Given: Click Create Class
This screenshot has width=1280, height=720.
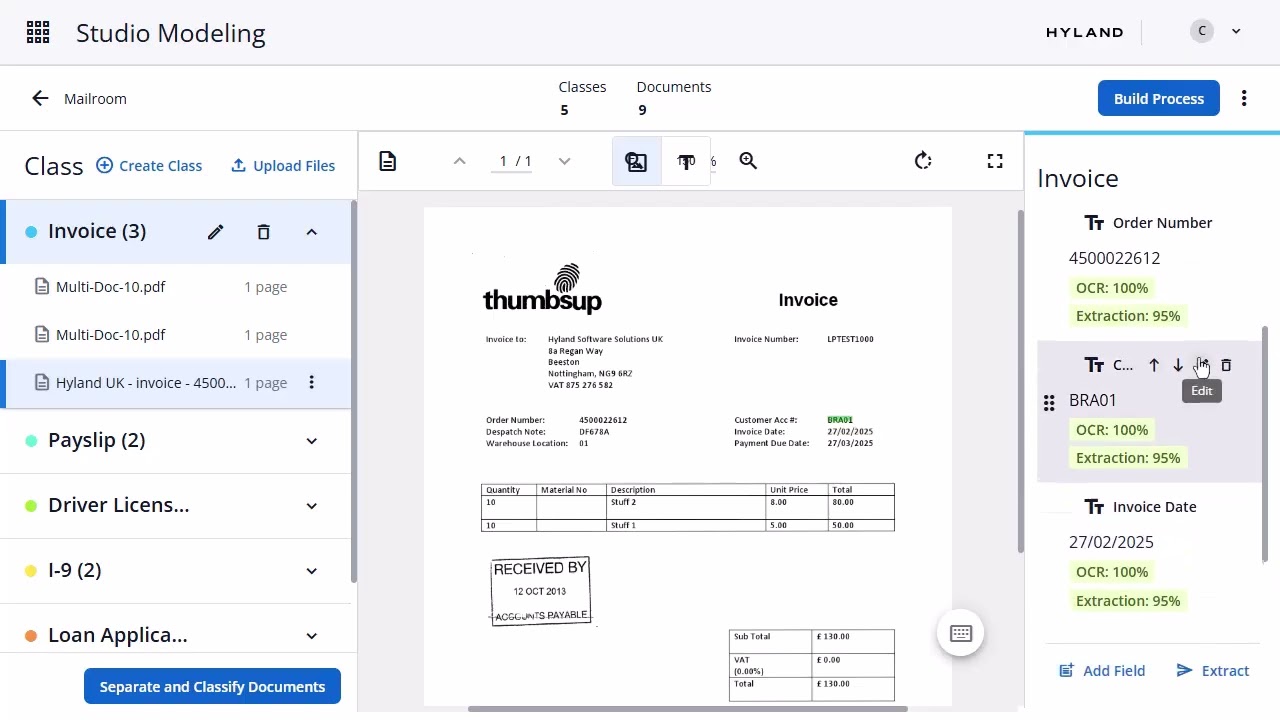Looking at the screenshot, I should [149, 166].
